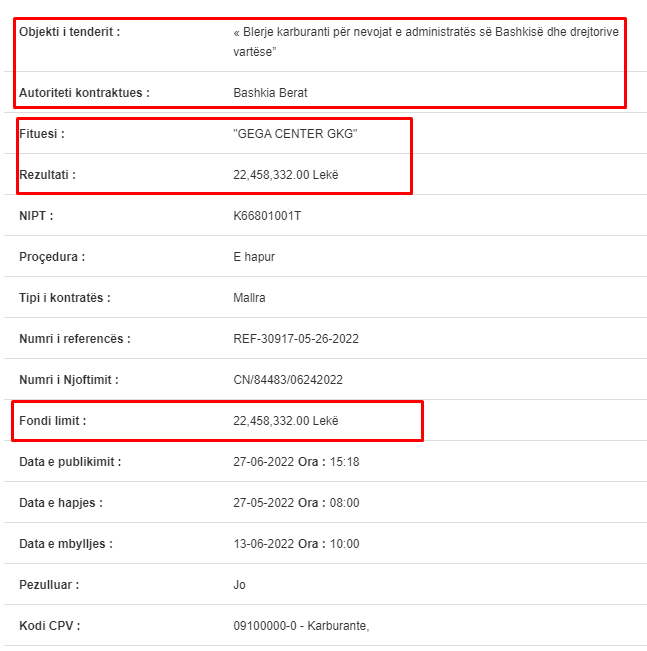This screenshot has width=647, height=651.
Task: Click the winner name GEGA CENTER GKG
Action: (295, 134)
